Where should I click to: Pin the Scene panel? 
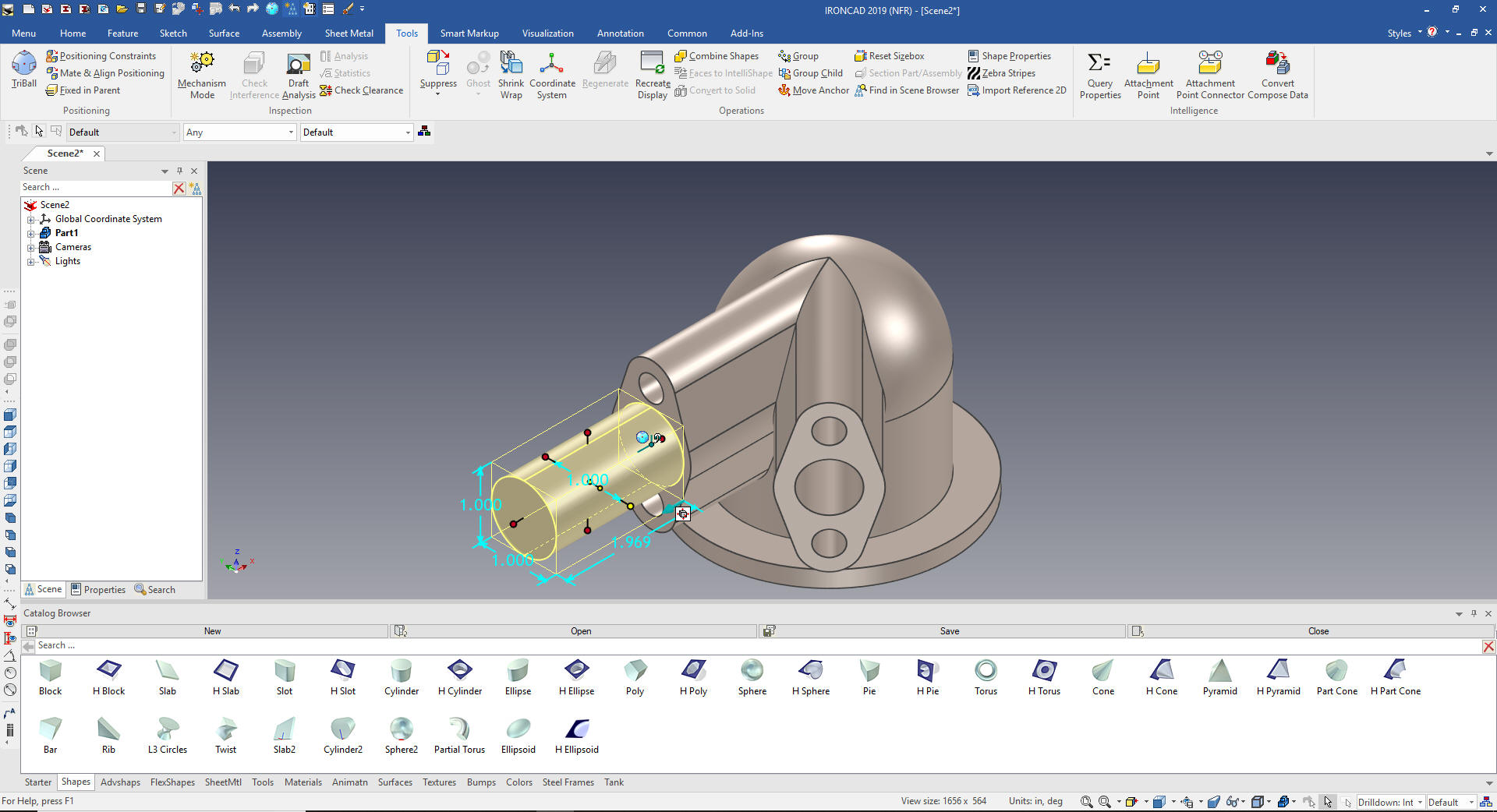click(179, 171)
